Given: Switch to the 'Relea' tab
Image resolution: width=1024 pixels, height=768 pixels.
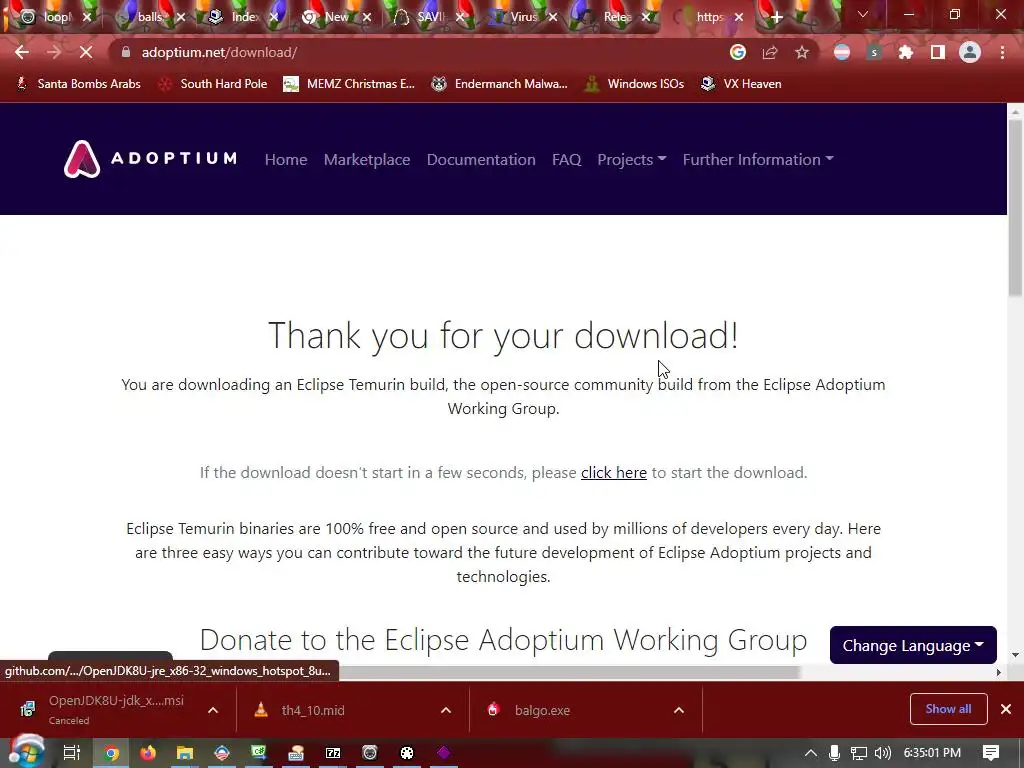Looking at the screenshot, I should pyautogui.click(x=616, y=17).
